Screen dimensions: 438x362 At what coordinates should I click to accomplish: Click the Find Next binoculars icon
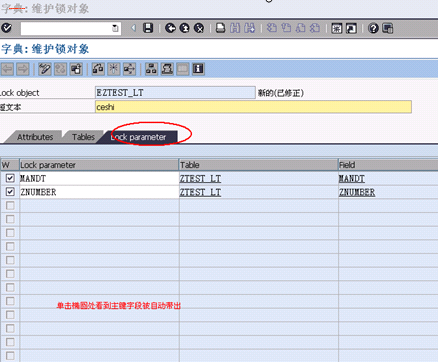point(249,28)
